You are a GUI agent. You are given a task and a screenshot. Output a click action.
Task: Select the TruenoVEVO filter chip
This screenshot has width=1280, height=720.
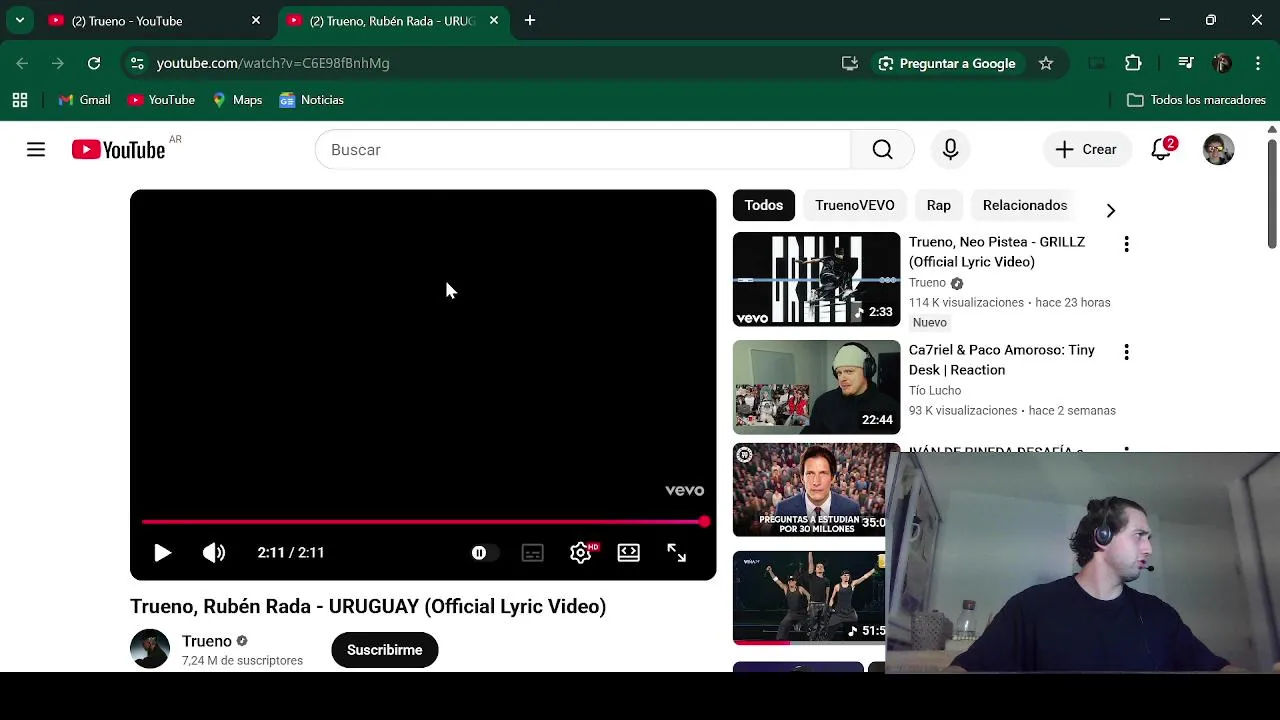coord(855,205)
